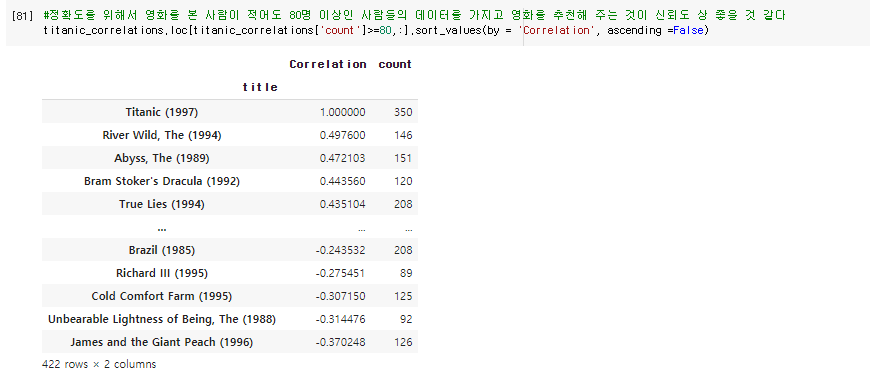Select James and the Giant Peach row label
870x376 pixels.
[x=161, y=342]
